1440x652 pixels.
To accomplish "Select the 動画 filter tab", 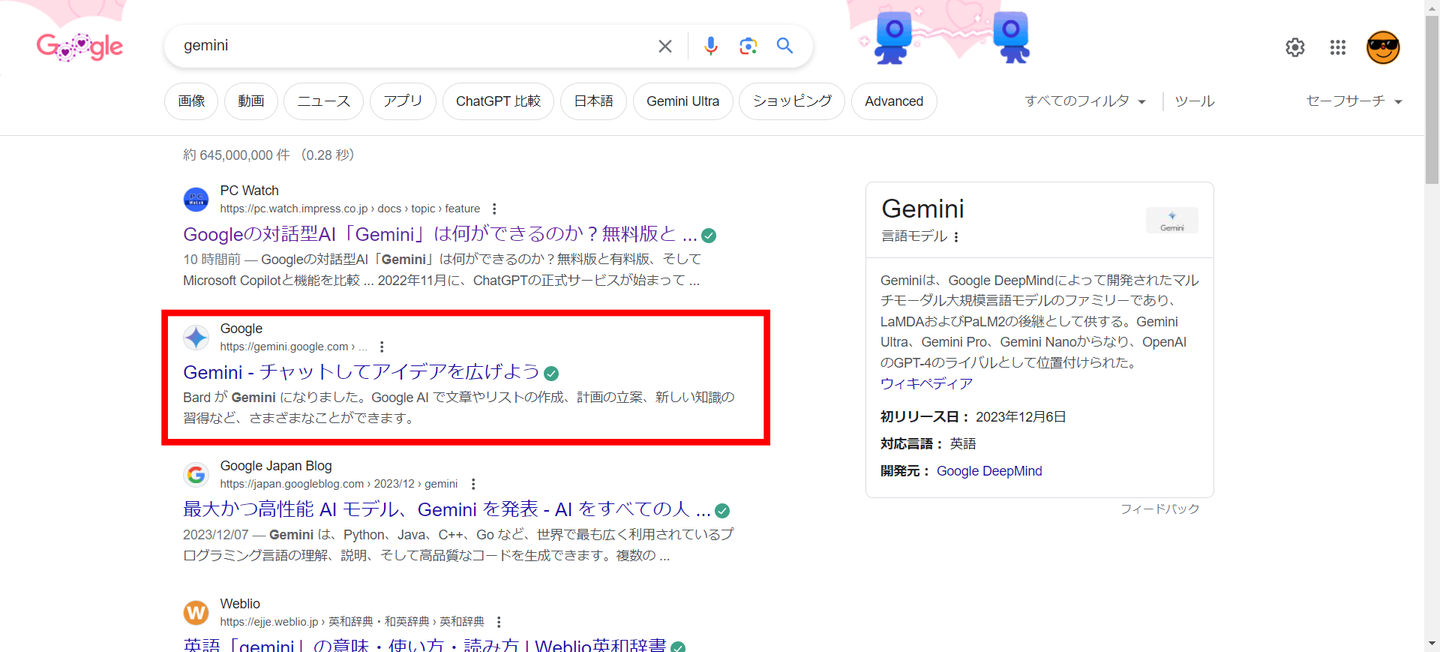I will [251, 101].
